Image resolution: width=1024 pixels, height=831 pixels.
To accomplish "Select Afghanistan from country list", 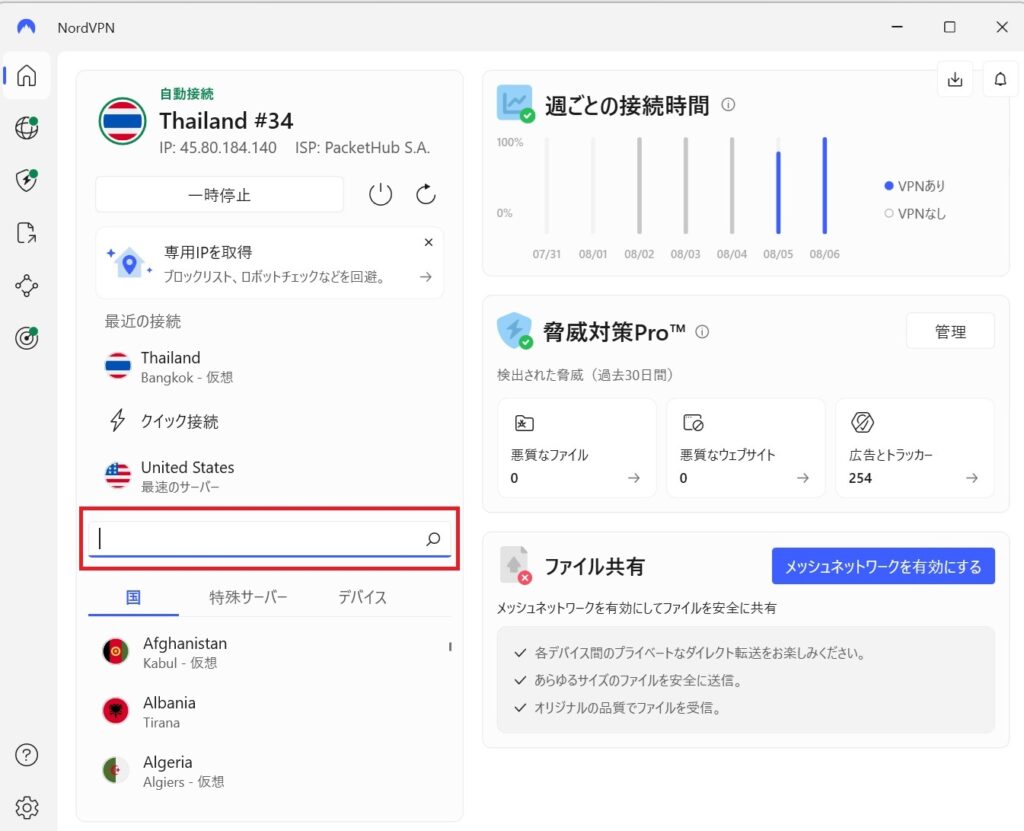I will [x=269, y=653].
